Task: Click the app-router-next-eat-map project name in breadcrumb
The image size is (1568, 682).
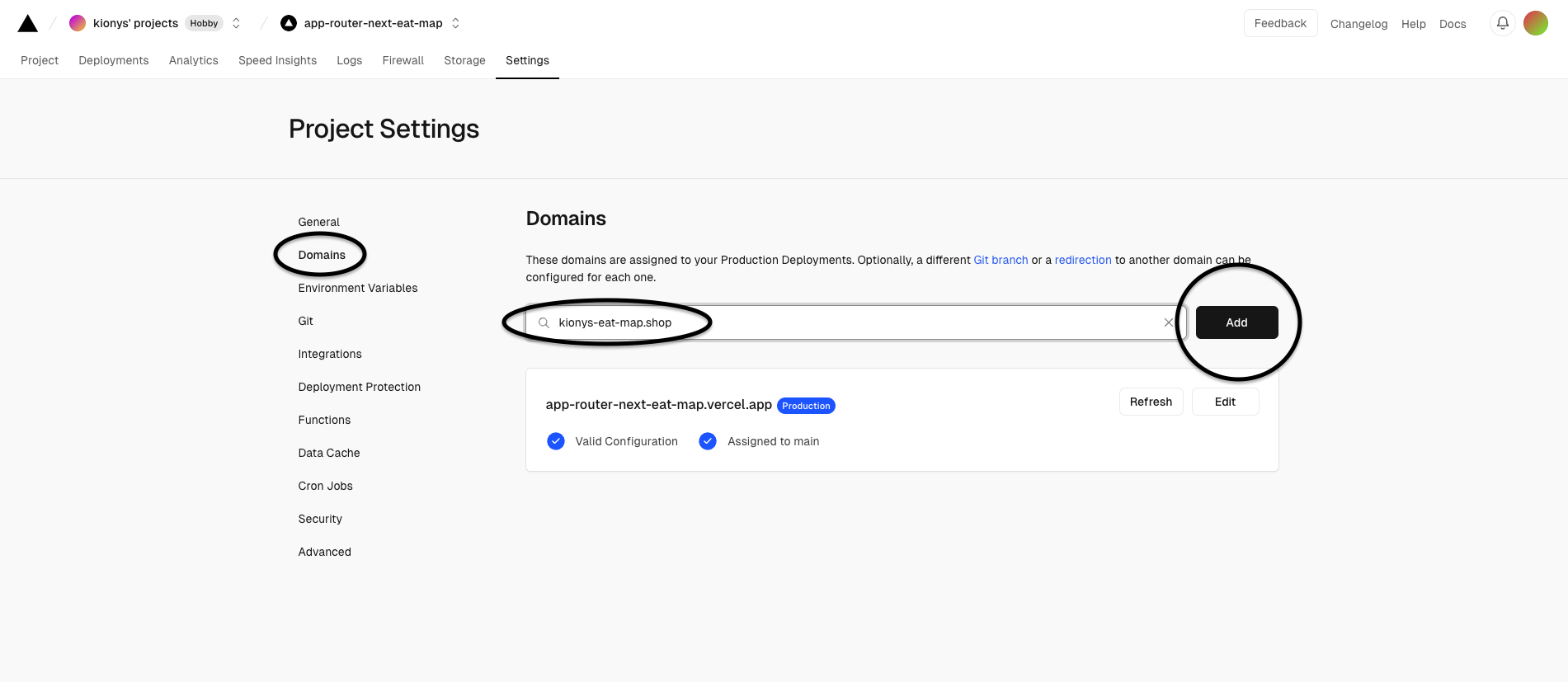Action: click(374, 23)
